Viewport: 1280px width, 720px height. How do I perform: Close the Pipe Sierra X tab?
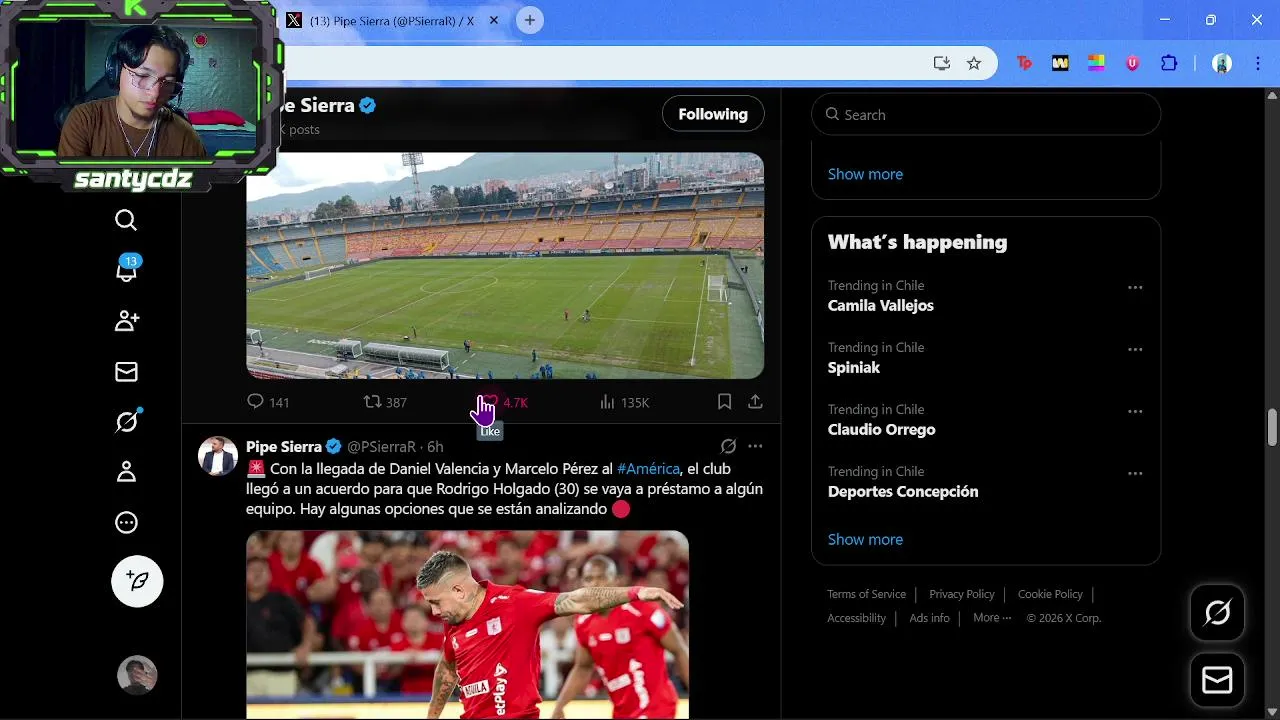point(494,20)
